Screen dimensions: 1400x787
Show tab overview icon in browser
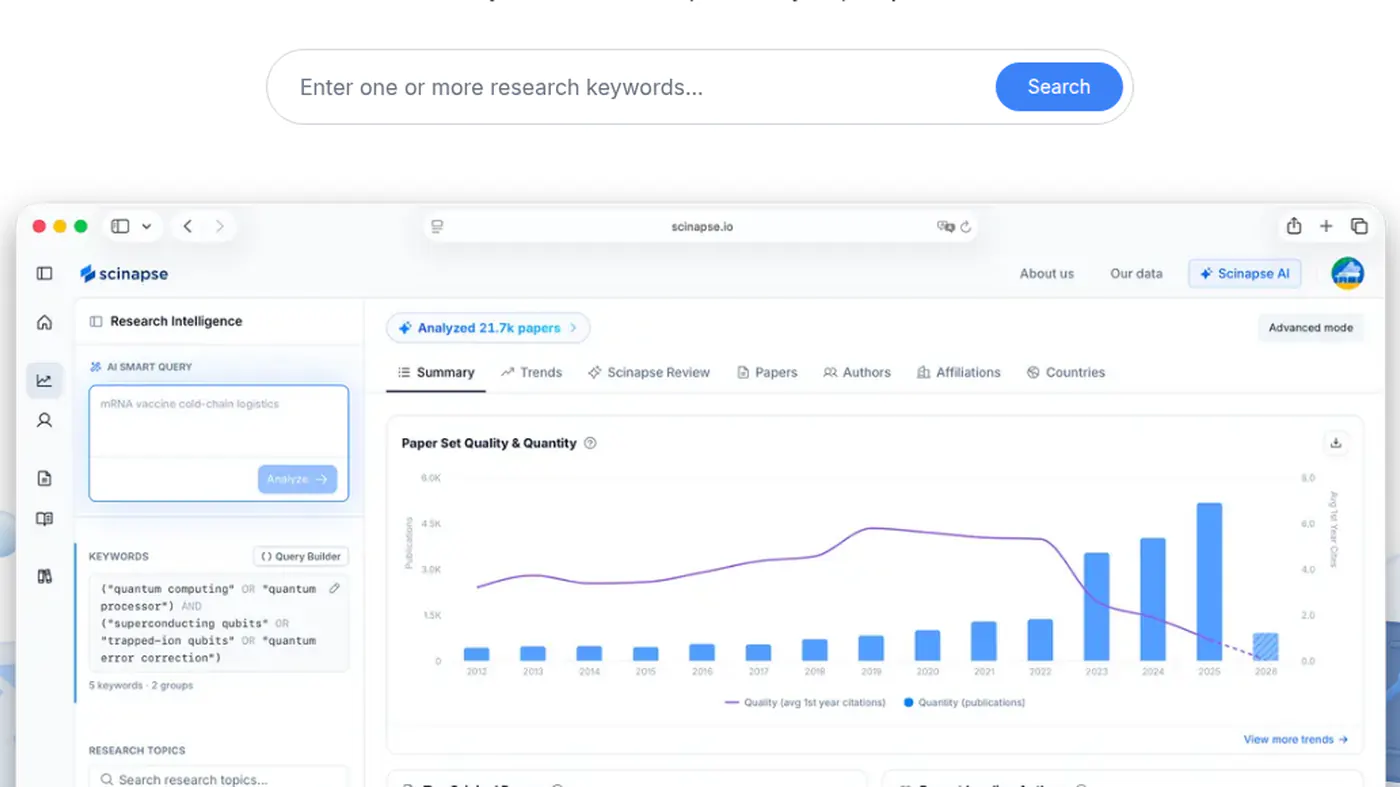1359,226
